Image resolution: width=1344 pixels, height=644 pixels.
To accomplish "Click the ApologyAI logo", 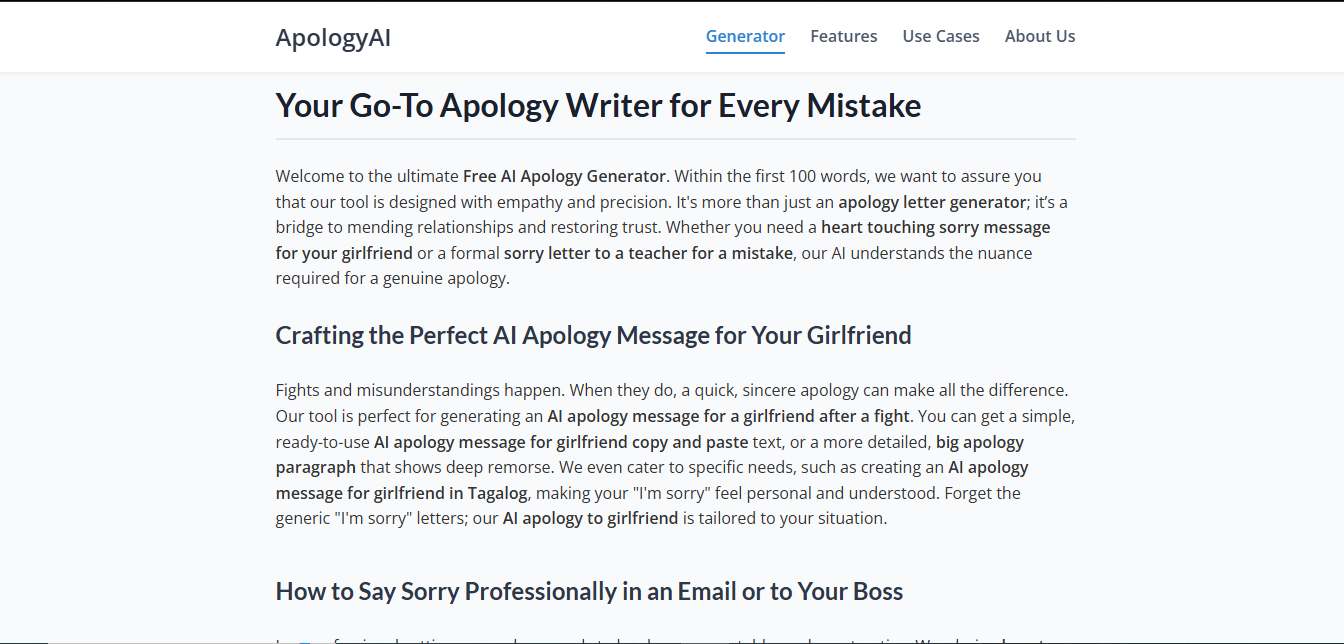I will click(333, 38).
